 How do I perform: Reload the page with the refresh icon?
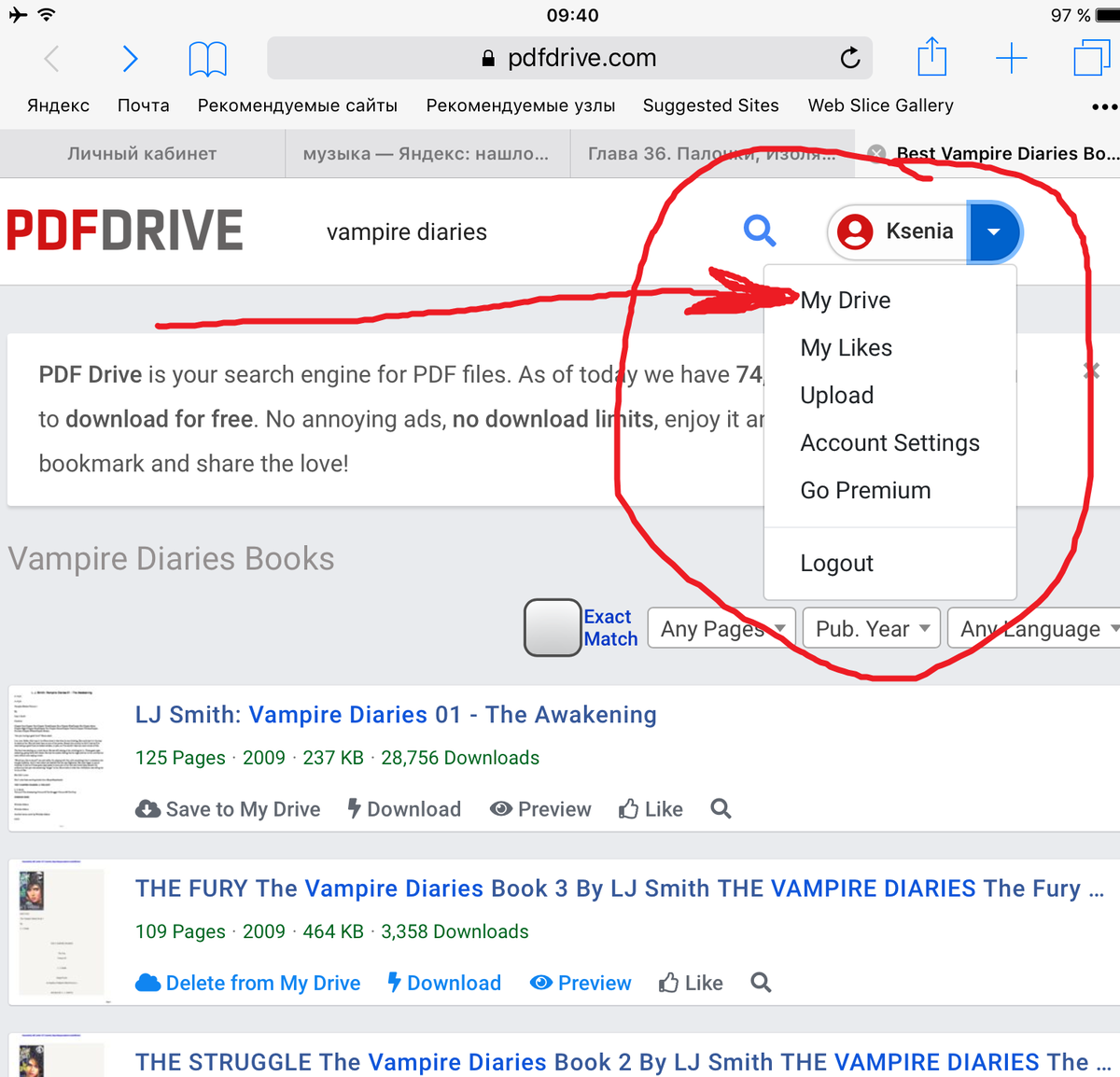pyautogui.click(x=849, y=58)
